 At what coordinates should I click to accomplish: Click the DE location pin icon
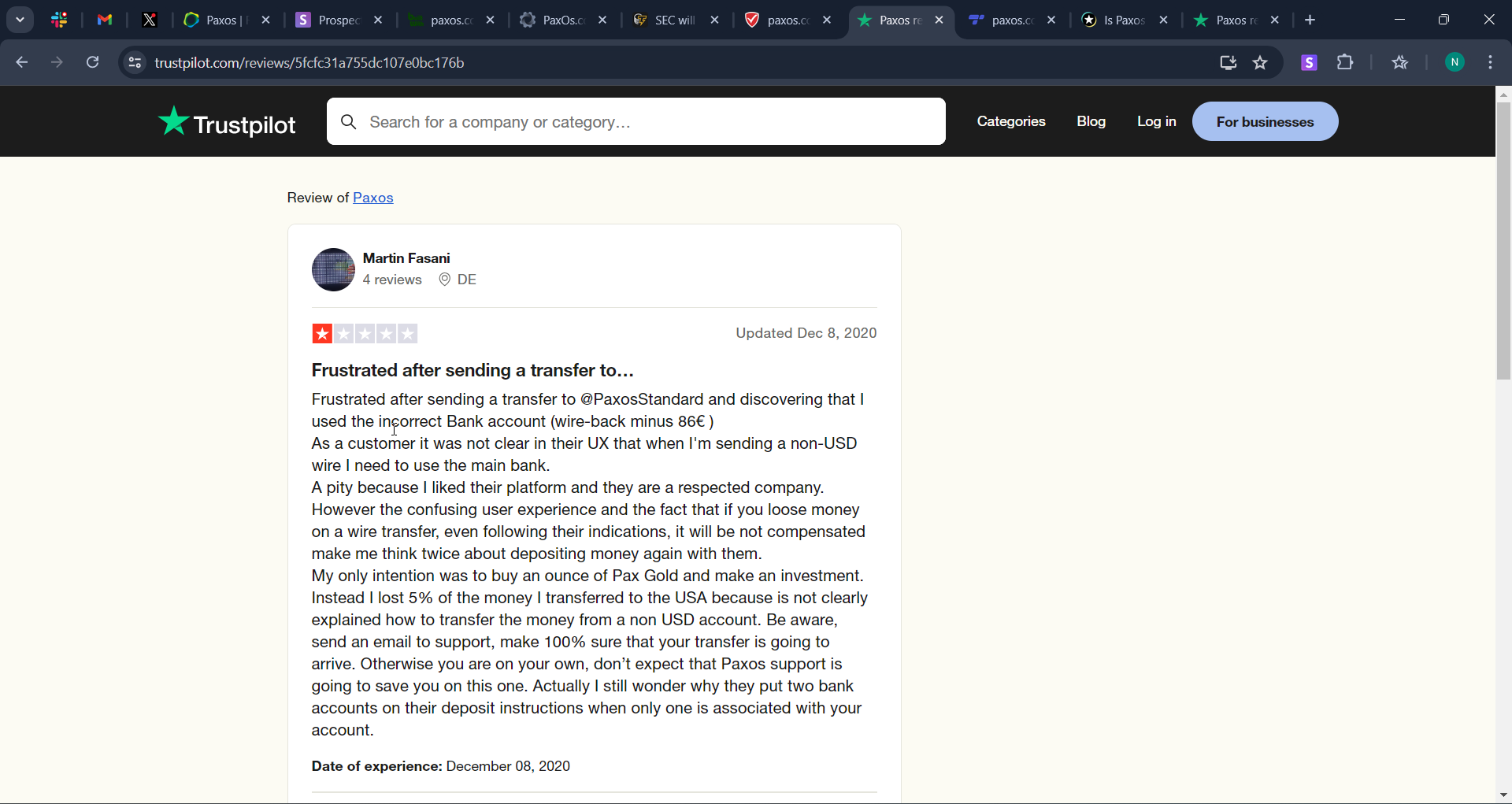[x=445, y=280]
